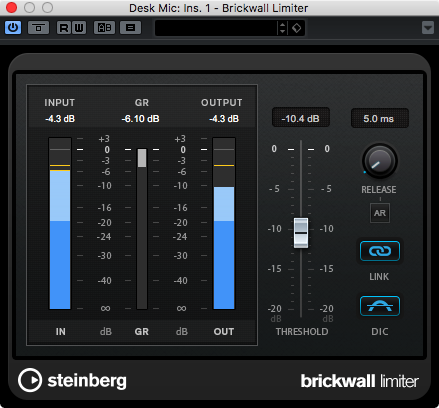The width and height of the screenshot is (439, 408).
Task: Click the RELEASE label
Action: click(379, 190)
